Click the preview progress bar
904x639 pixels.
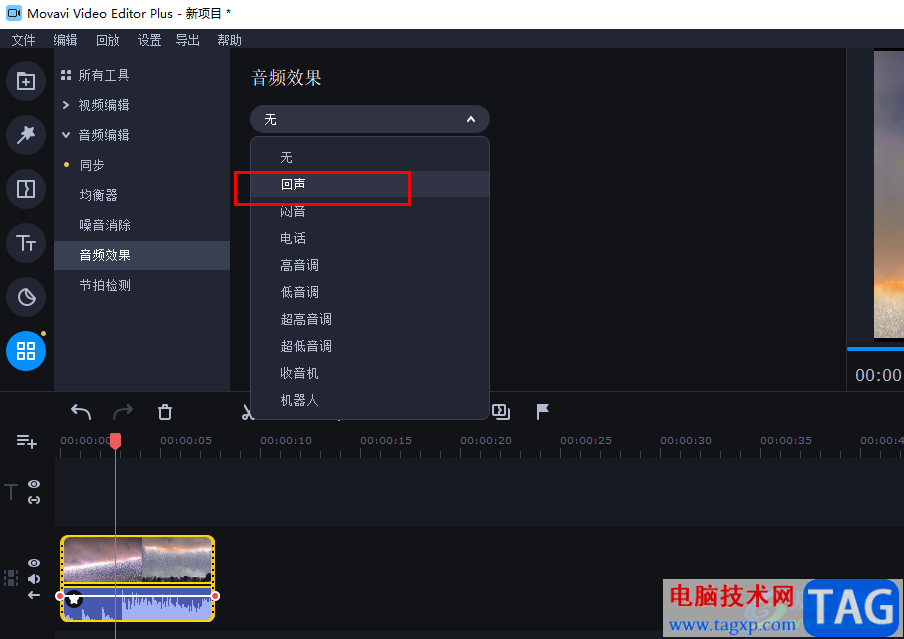click(875, 349)
